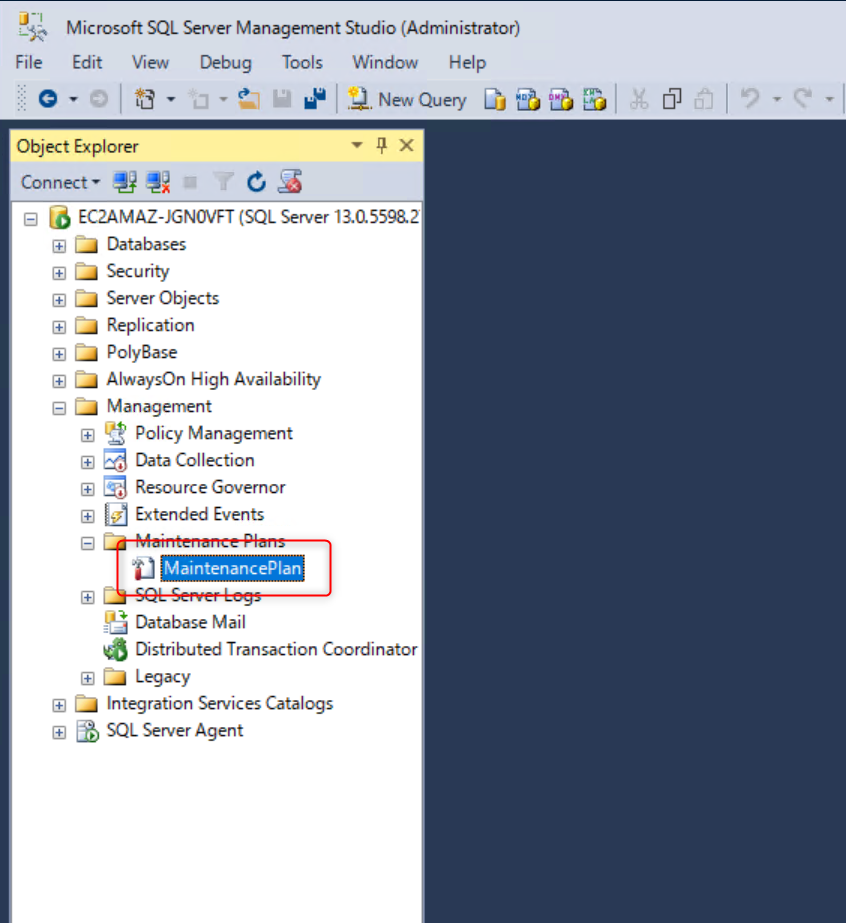Open the Connect dropdown in Object Explorer
The width and height of the screenshot is (846, 923).
pyautogui.click(x=60, y=182)
